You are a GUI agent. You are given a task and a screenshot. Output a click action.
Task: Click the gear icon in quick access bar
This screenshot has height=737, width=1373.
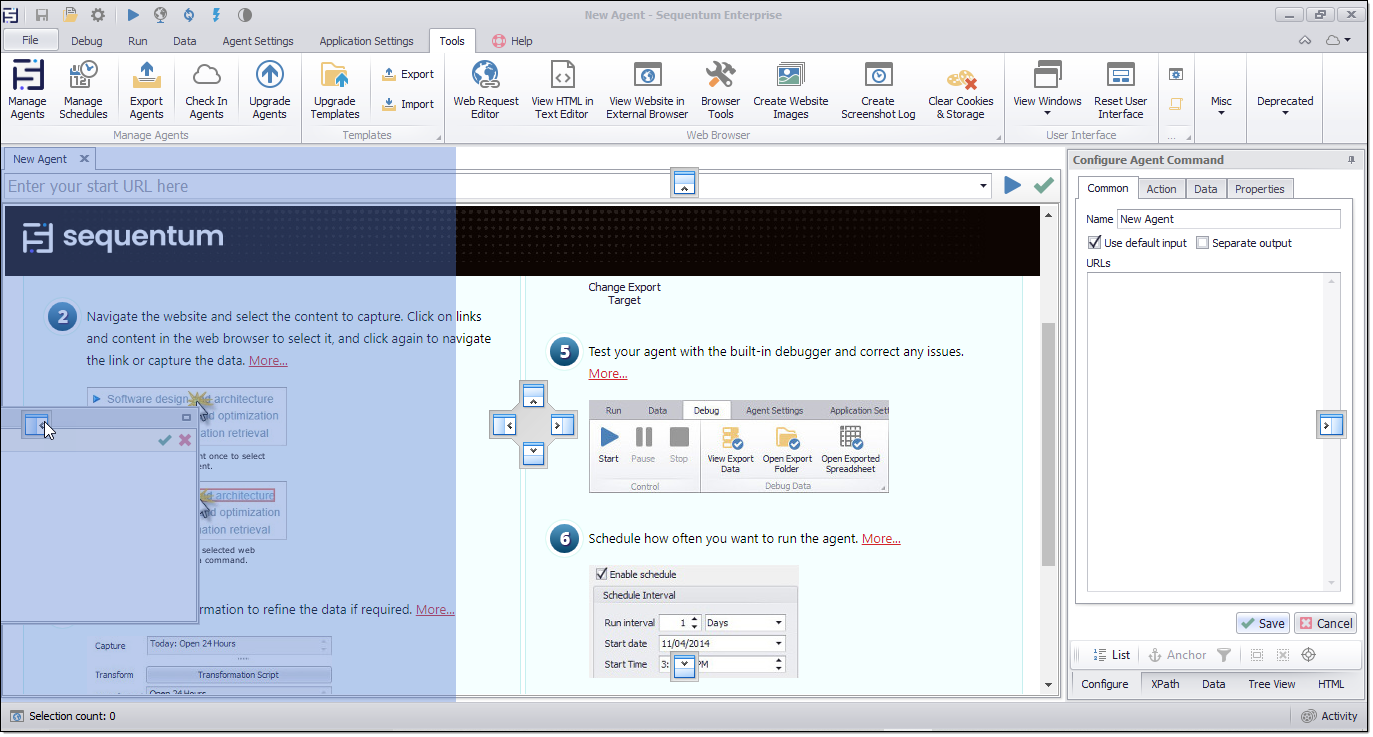(x=98, y=15)
